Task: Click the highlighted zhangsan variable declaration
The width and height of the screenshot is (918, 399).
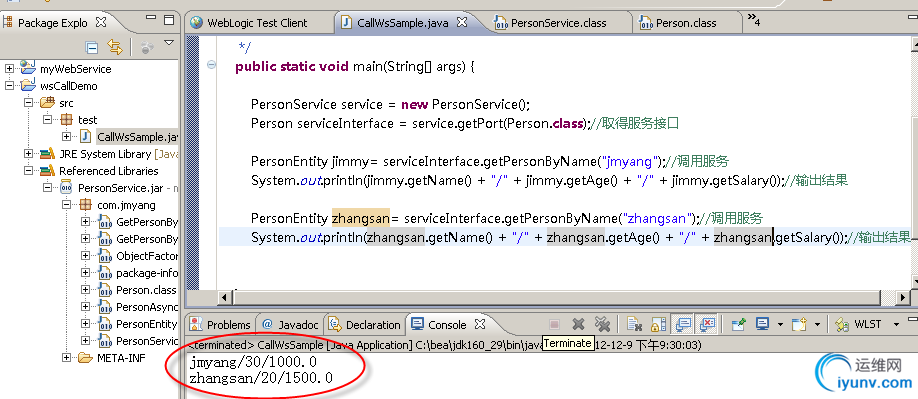Action: click(361, 218)
